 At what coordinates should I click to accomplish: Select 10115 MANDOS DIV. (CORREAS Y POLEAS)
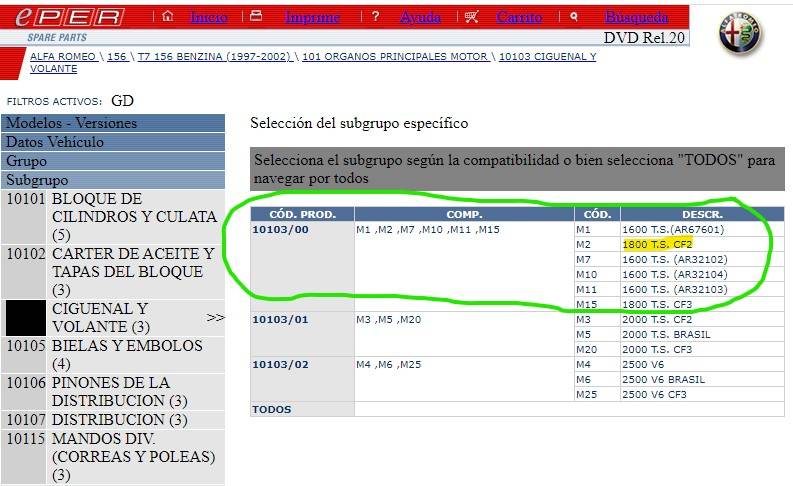pos(113,457)
